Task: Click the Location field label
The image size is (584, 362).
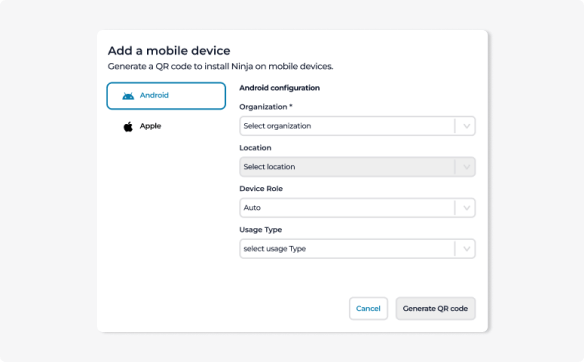Action: 255,148
